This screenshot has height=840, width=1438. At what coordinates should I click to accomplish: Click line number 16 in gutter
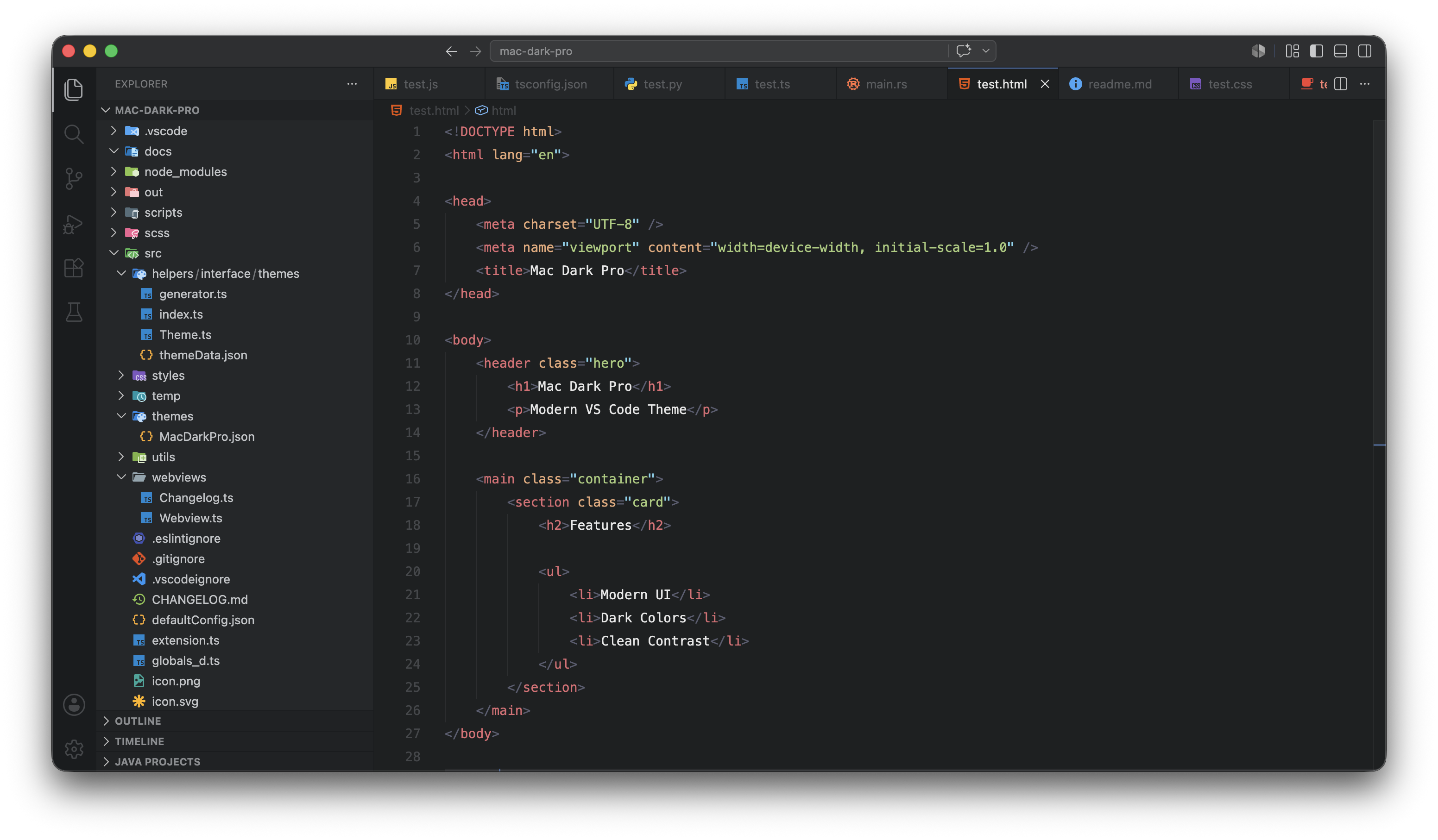click(413, 479)
